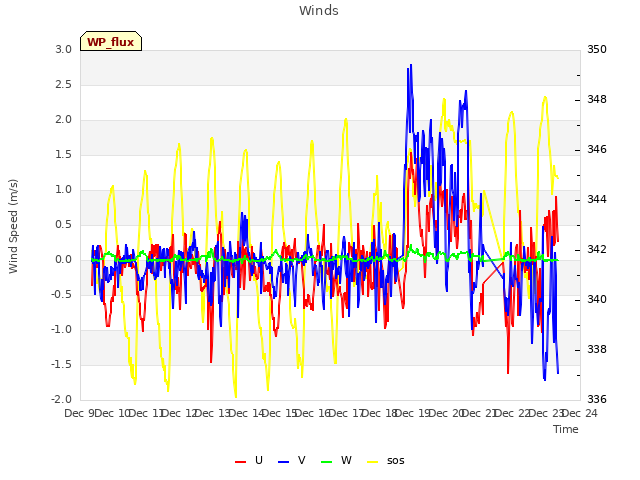The height and width of the screenshot is (480, 640).
Task: Click the WP_flux label box
Action: point(111,41)
